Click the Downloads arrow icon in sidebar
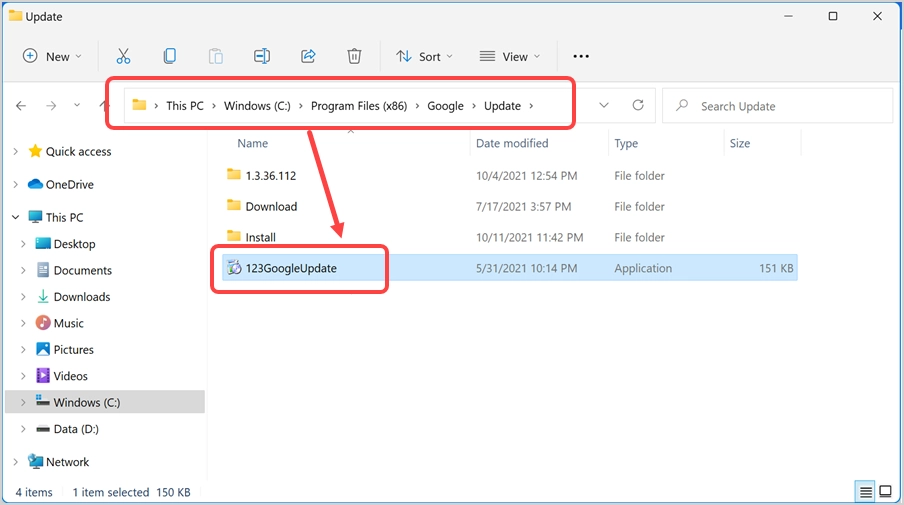Screen dimensions: 904x505 43,296
